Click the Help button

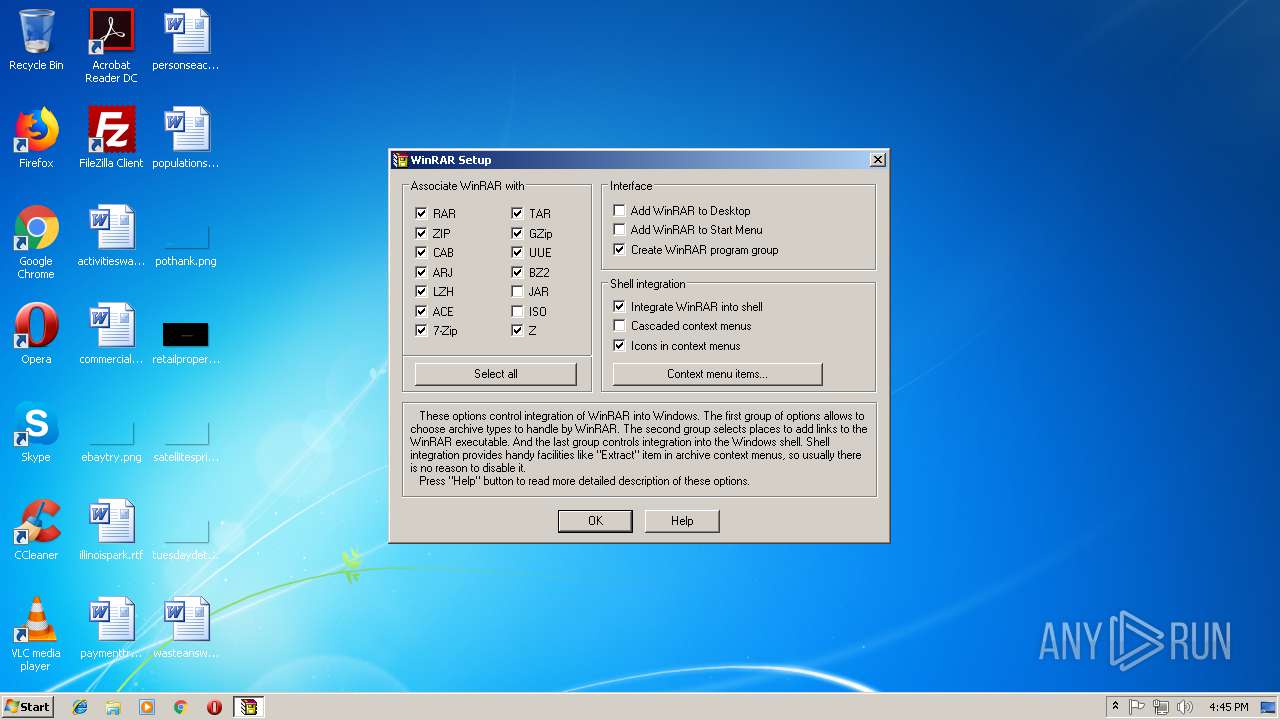pyautogui.click(x=682, y=521)
